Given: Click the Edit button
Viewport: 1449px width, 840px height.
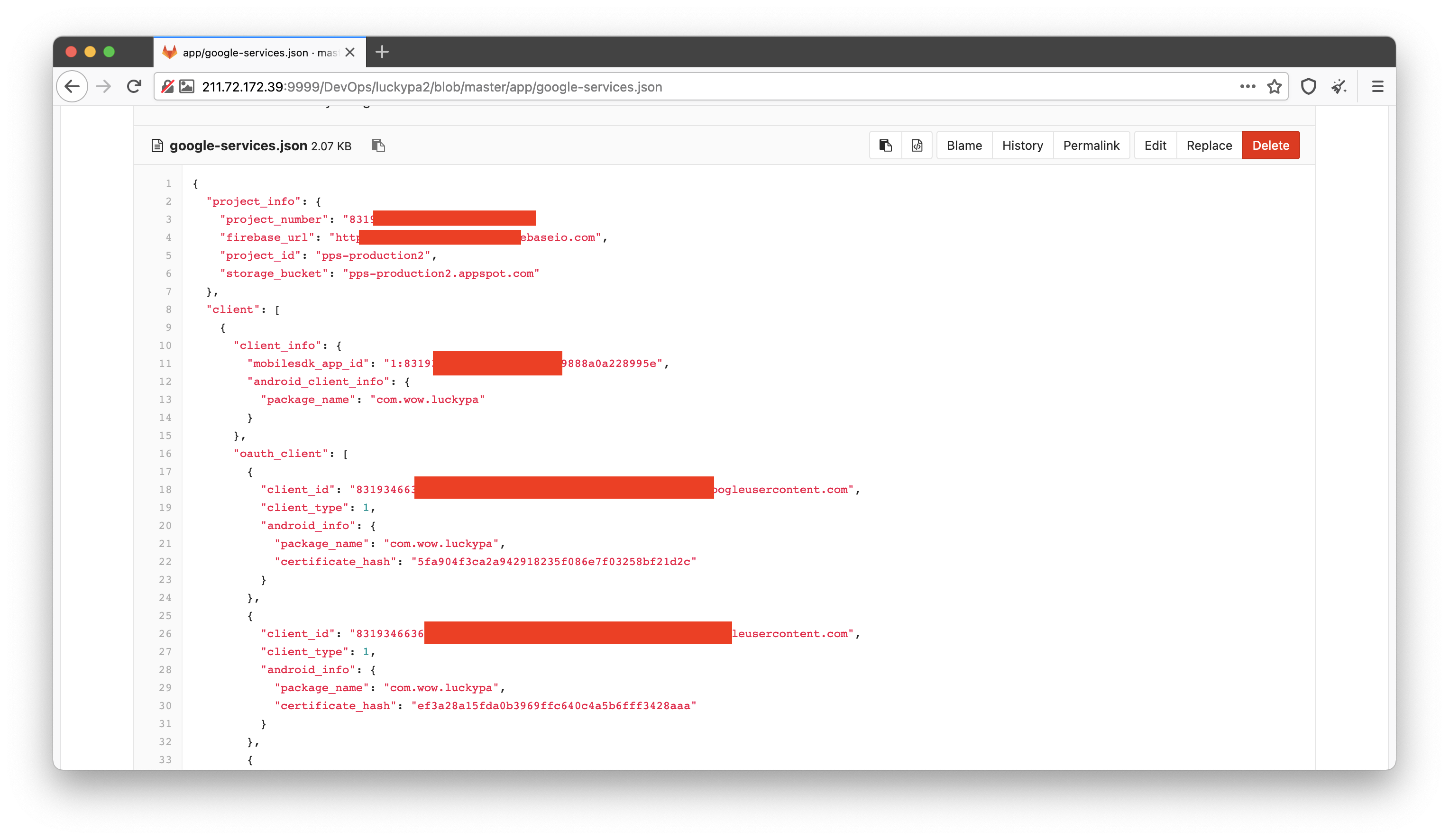Looking at the screenshot, I should (x=1155, y=146).
